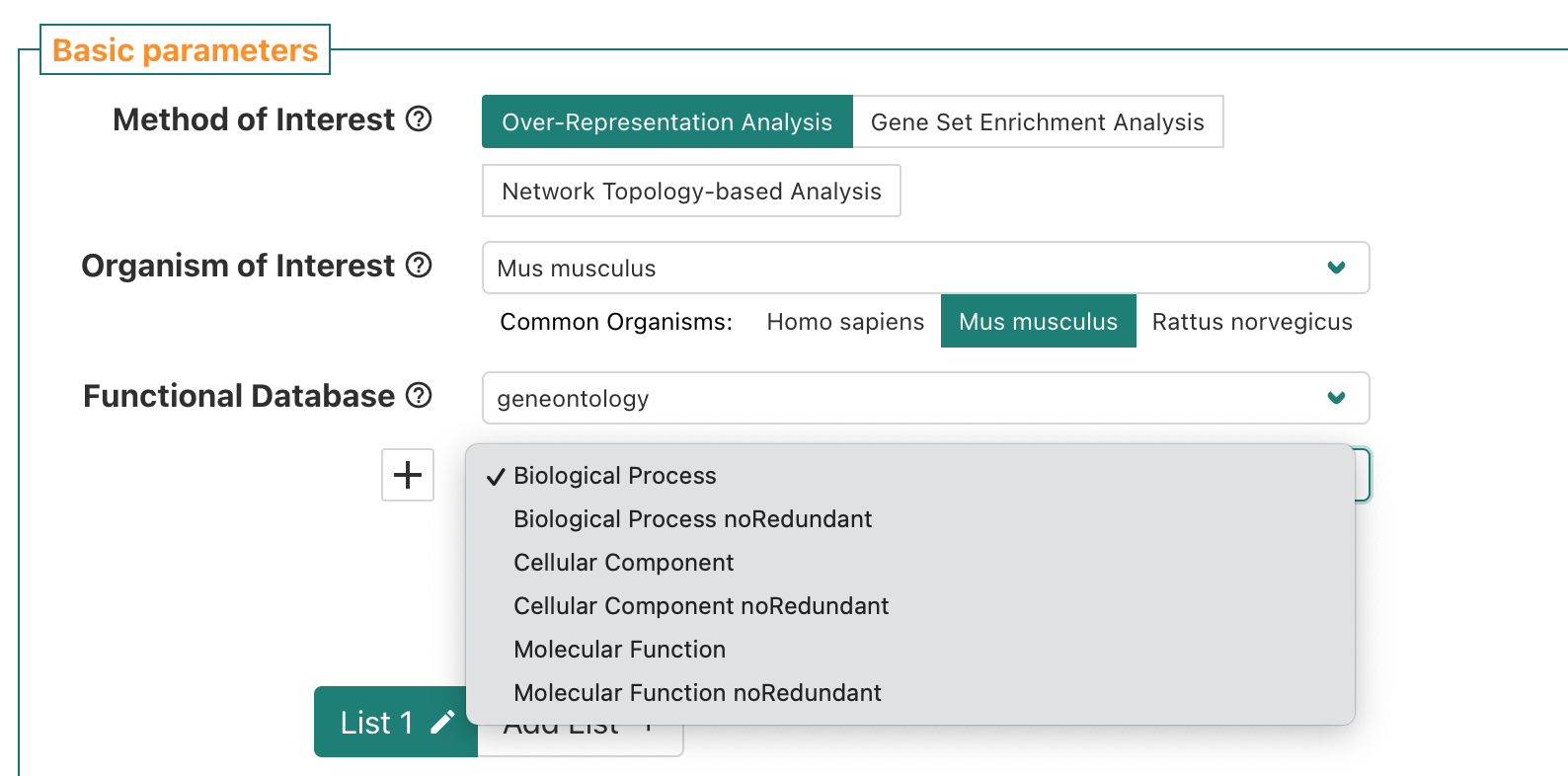
Task: Select Gene Set Enrichment Analysis method
Action: [x=1037, y=121]
